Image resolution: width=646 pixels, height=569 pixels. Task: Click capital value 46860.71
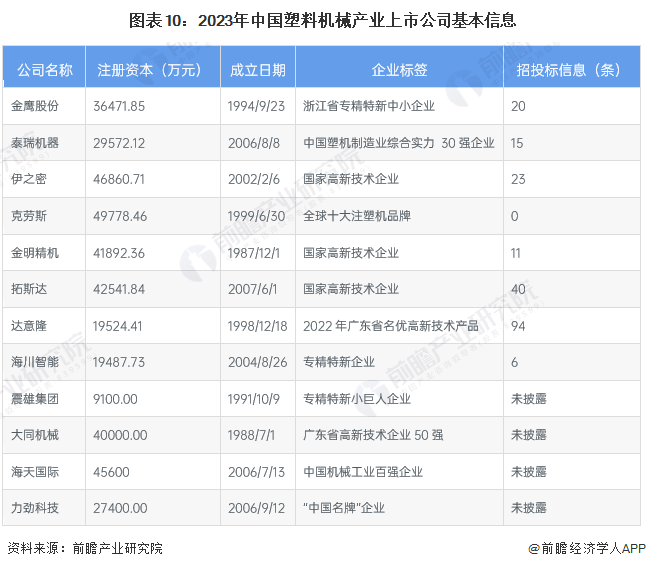click(x=119, y=179)
